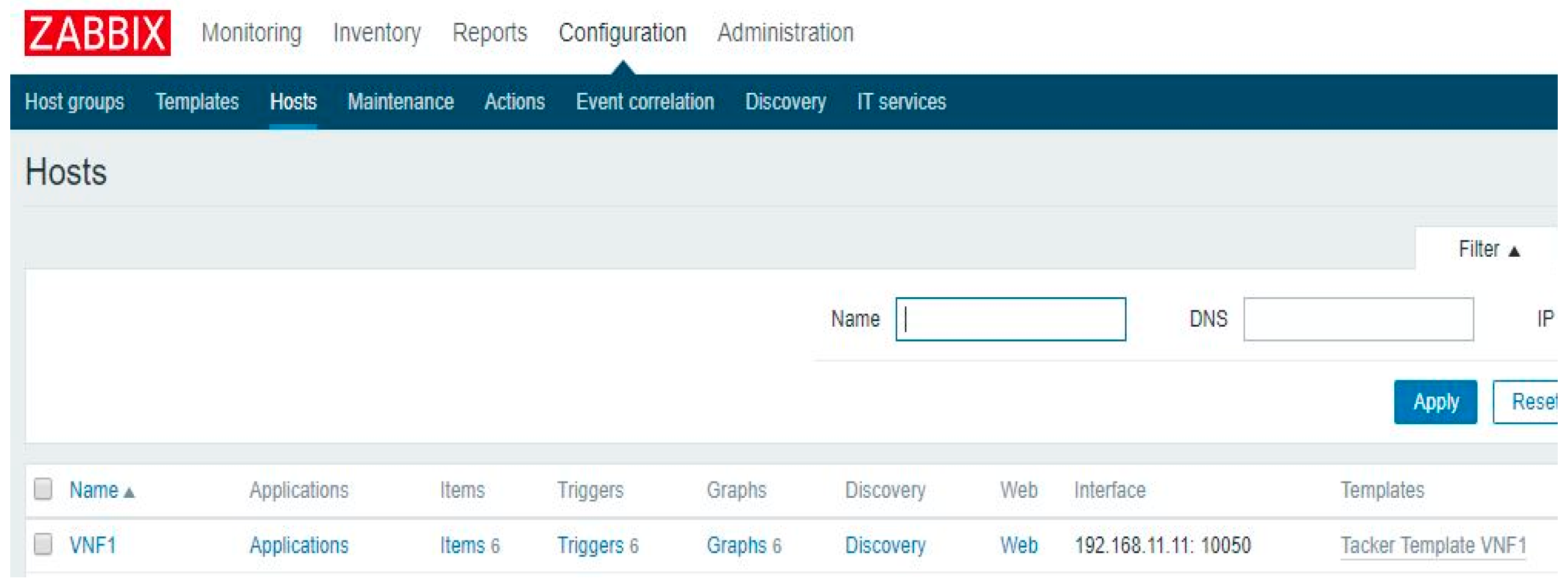Open the VNF1 host link
Screen dimensions: 1568x587
(92, 545)
